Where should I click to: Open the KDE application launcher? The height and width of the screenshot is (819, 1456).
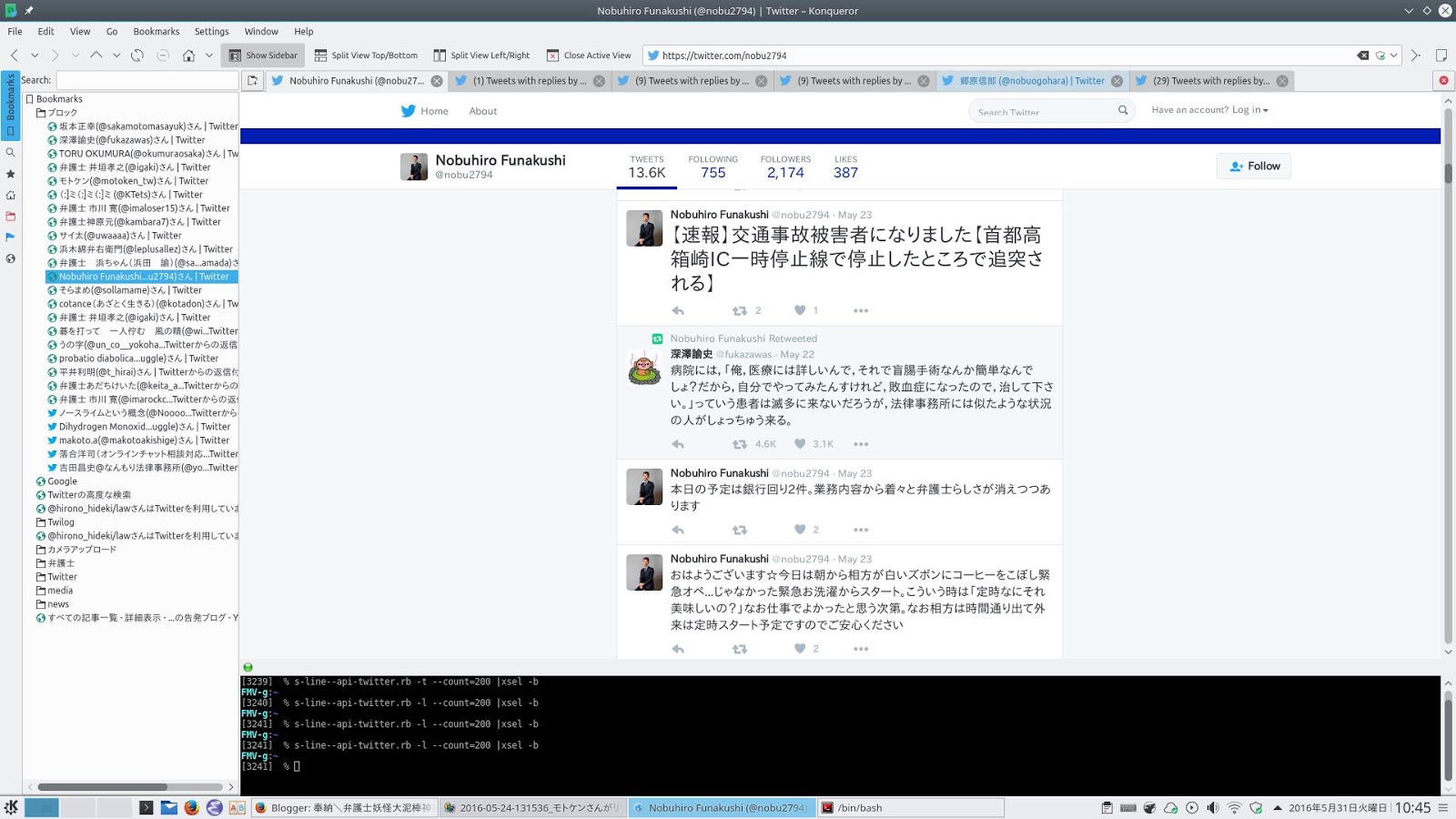(11, 807)
